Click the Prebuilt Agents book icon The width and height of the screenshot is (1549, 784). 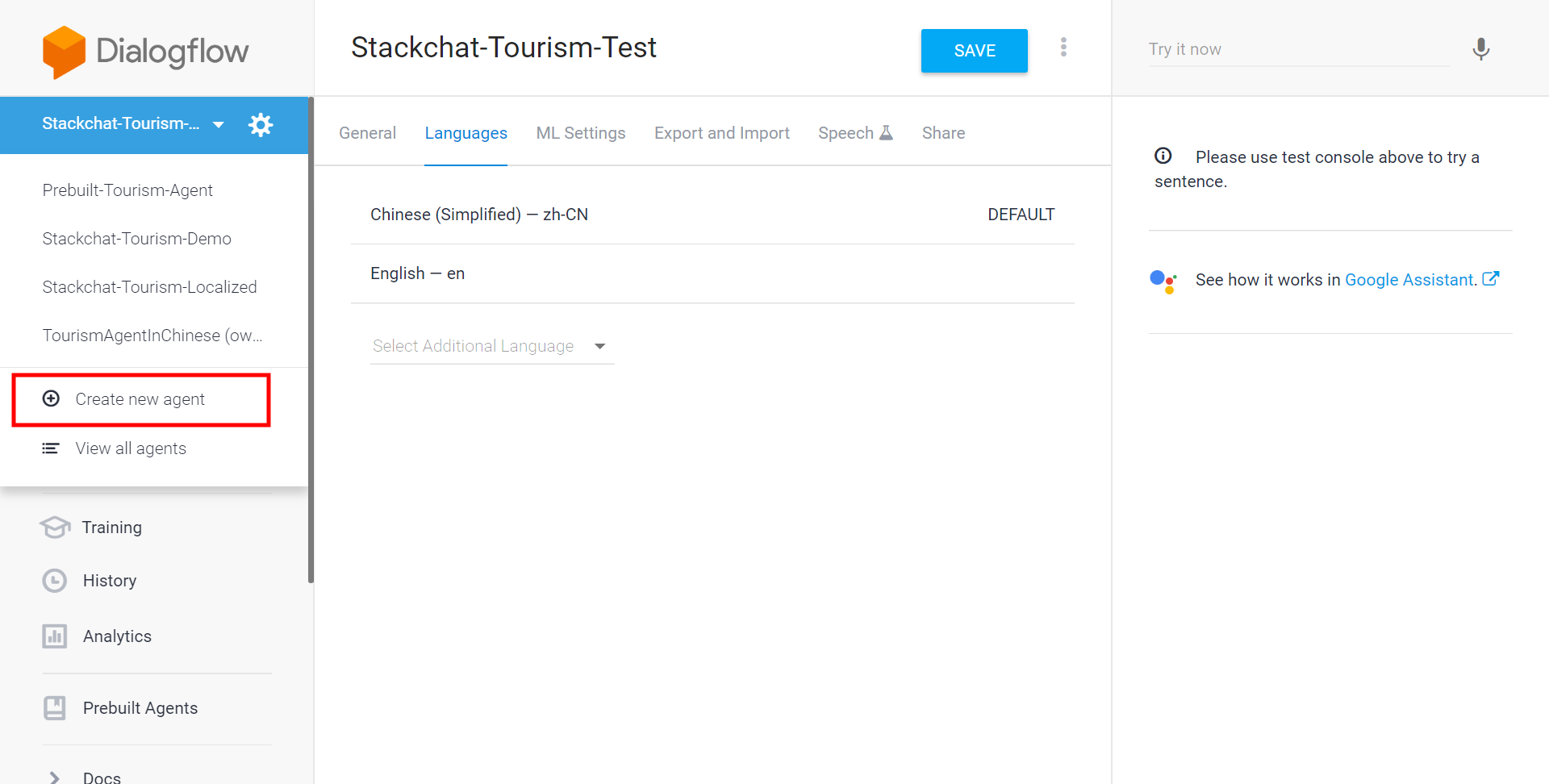54,708
